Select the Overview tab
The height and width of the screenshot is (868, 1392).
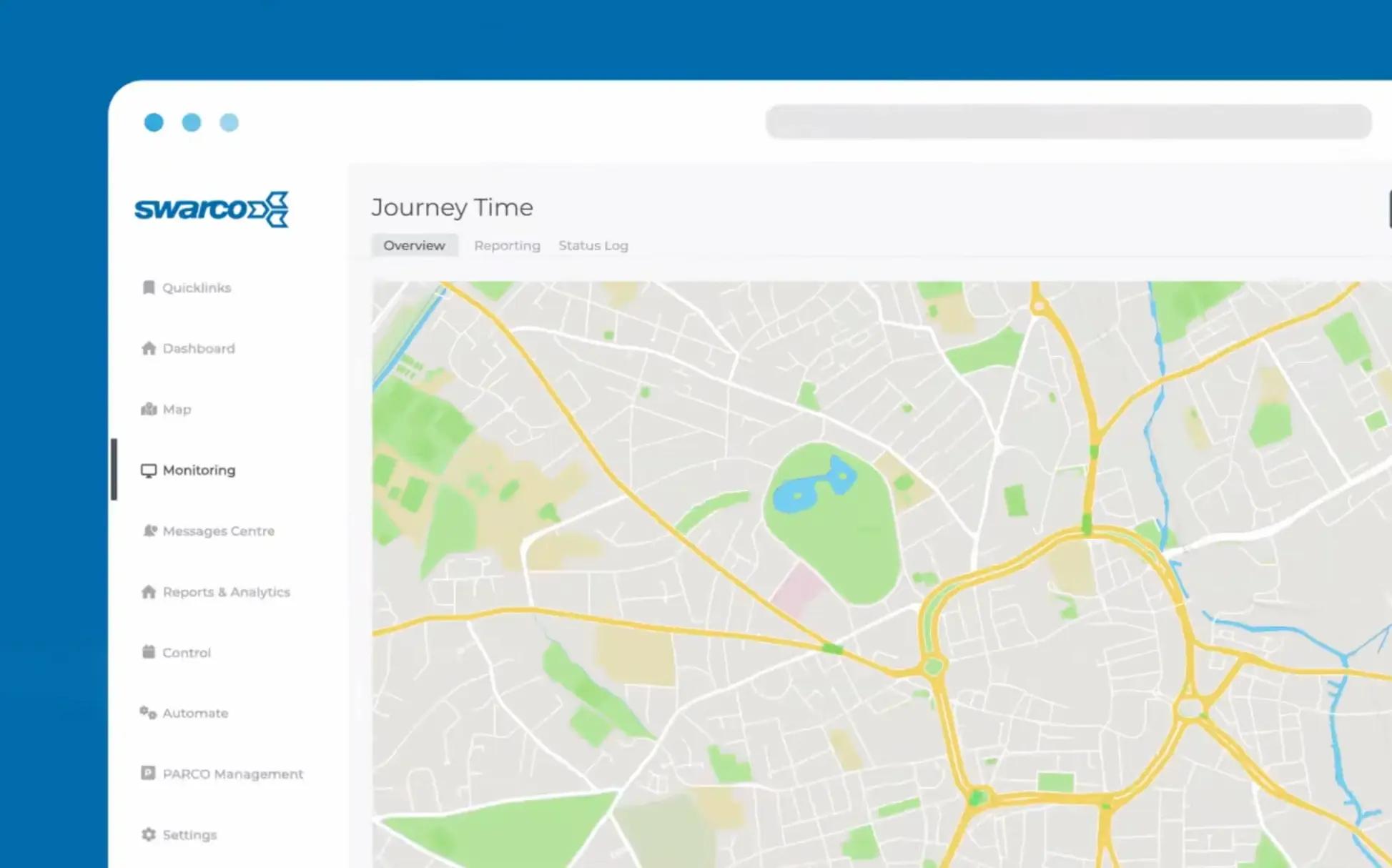coord(414,245)
